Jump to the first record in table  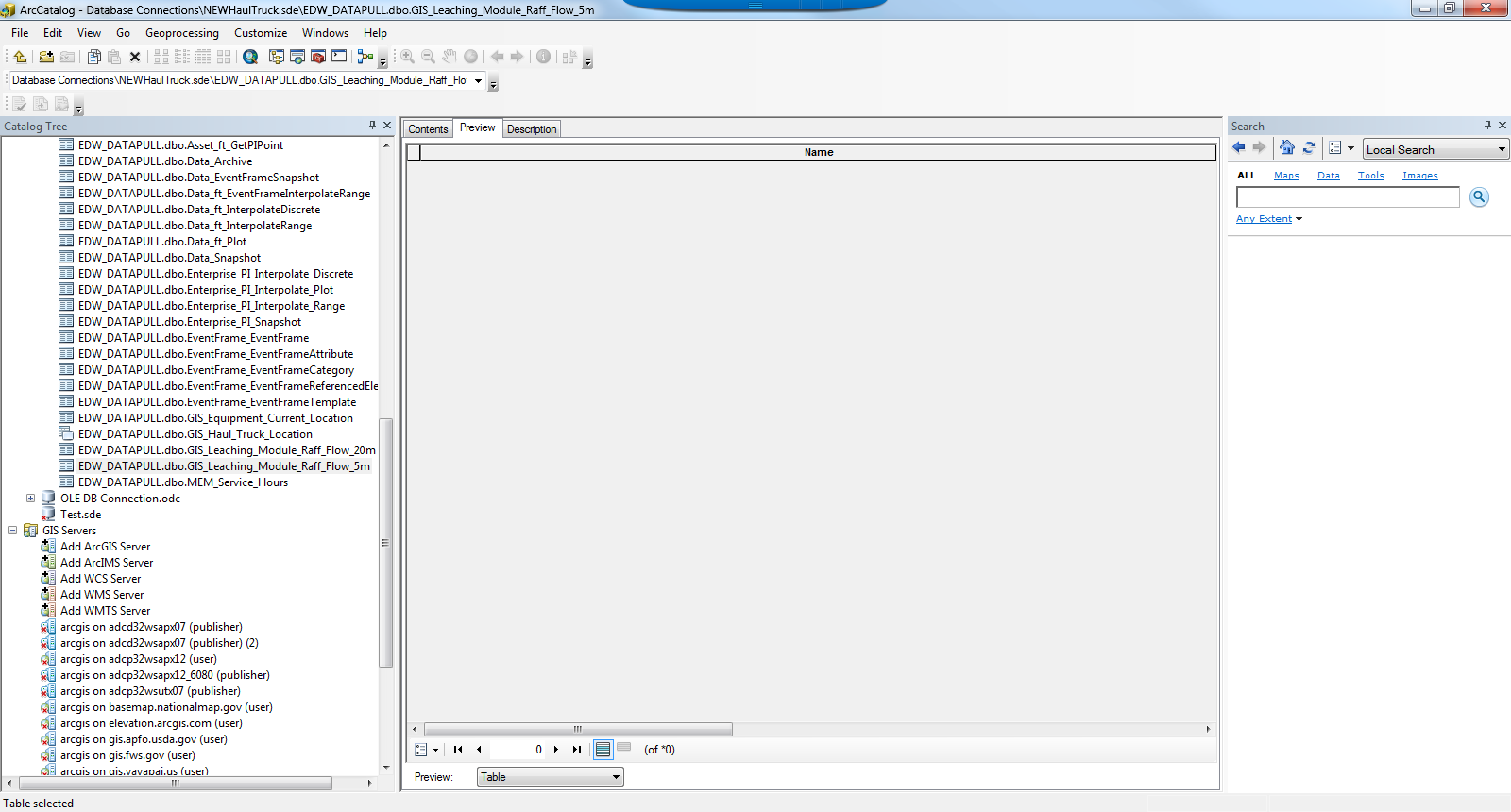[x=458, y=750]
